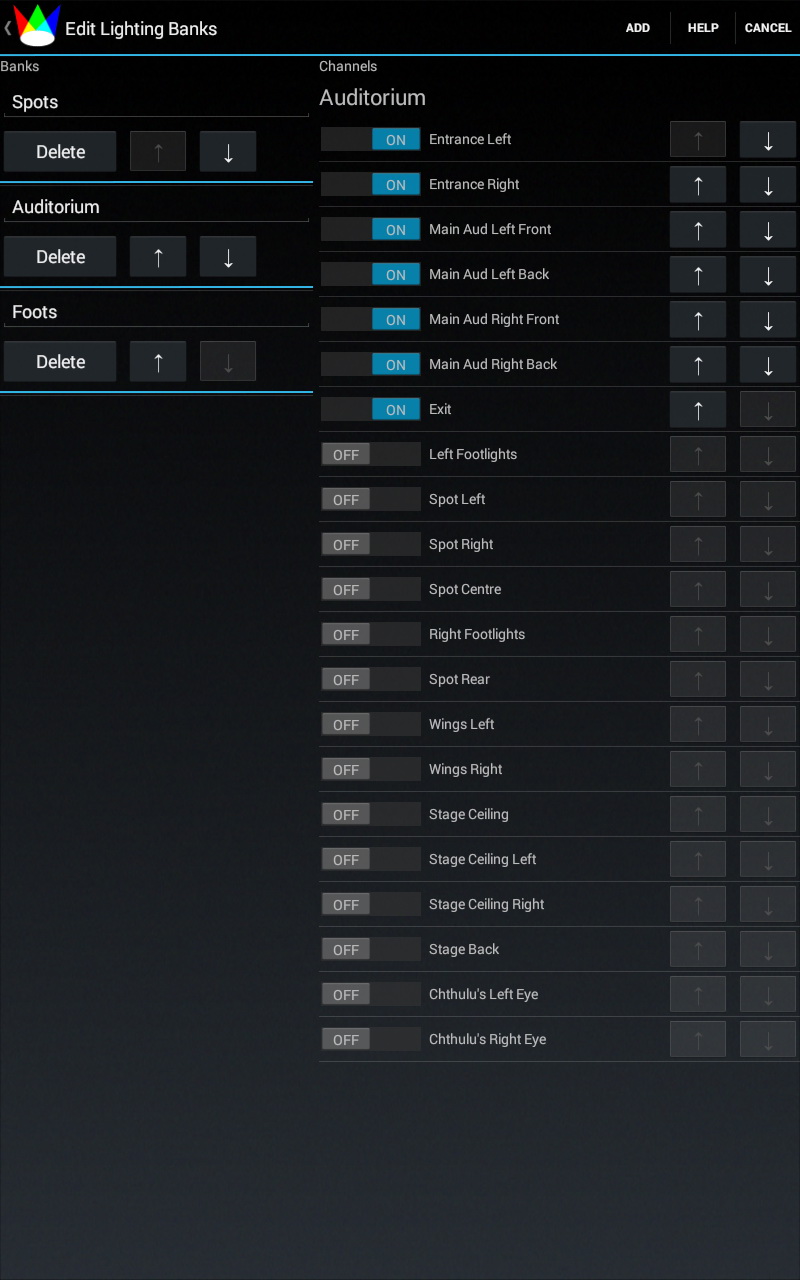Viewport: 800px width, 1280px height.
Task: Enable the Left Footlights channel
Action: click(x=371, y=454)
